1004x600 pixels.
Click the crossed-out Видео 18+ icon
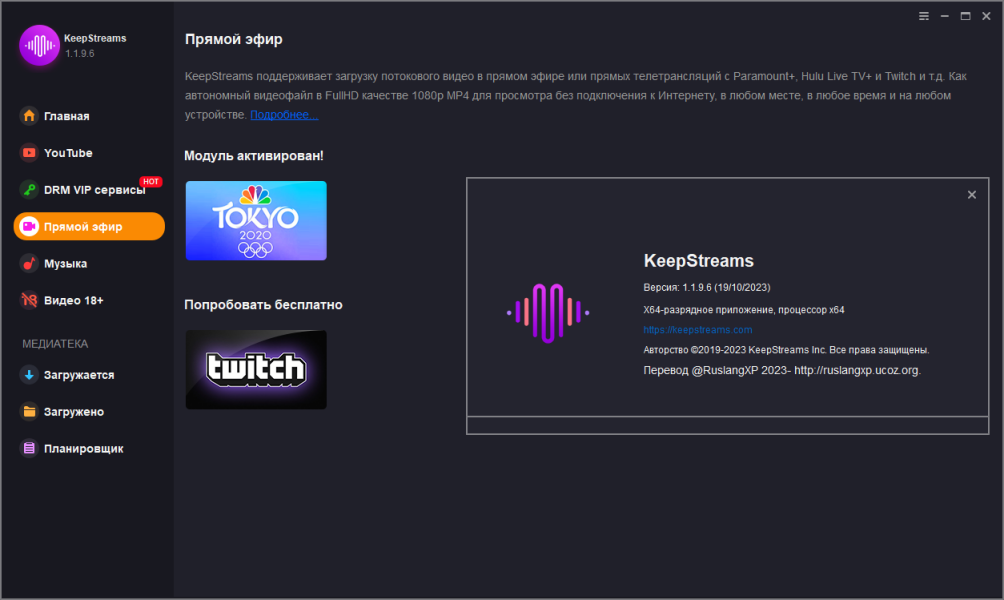click(x=29, y=300)
